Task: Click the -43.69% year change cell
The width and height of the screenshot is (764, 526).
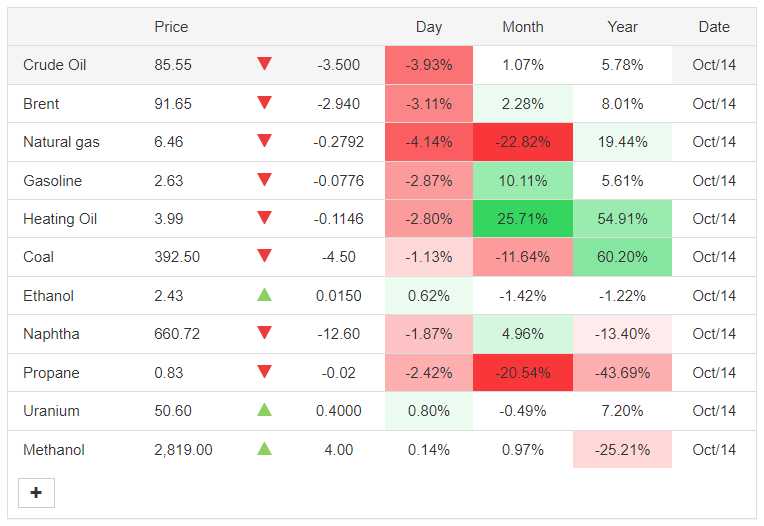Action: (622, 373)
